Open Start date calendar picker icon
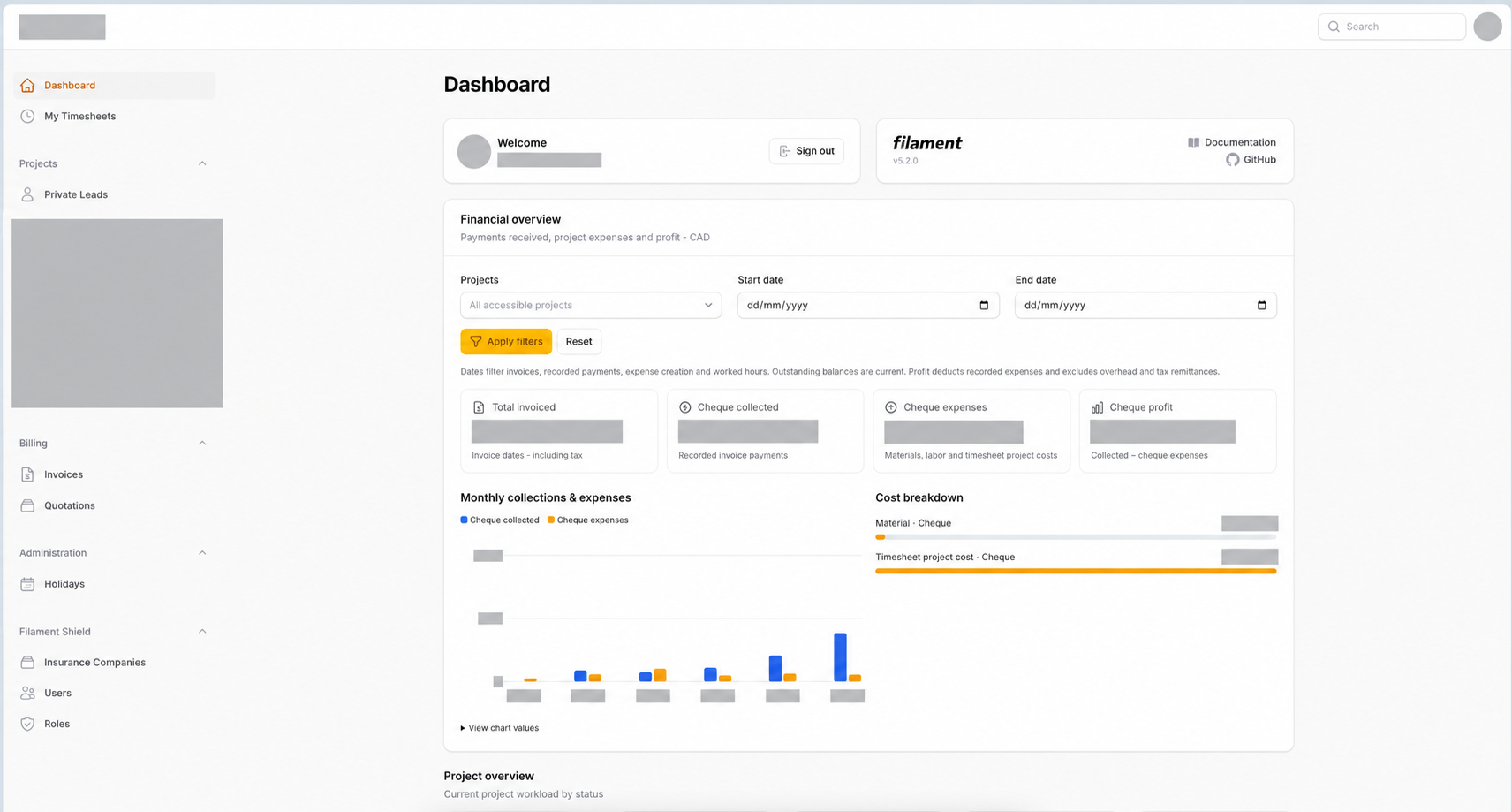This screenshot has height=812, width=1512. (x=984, y=306)
